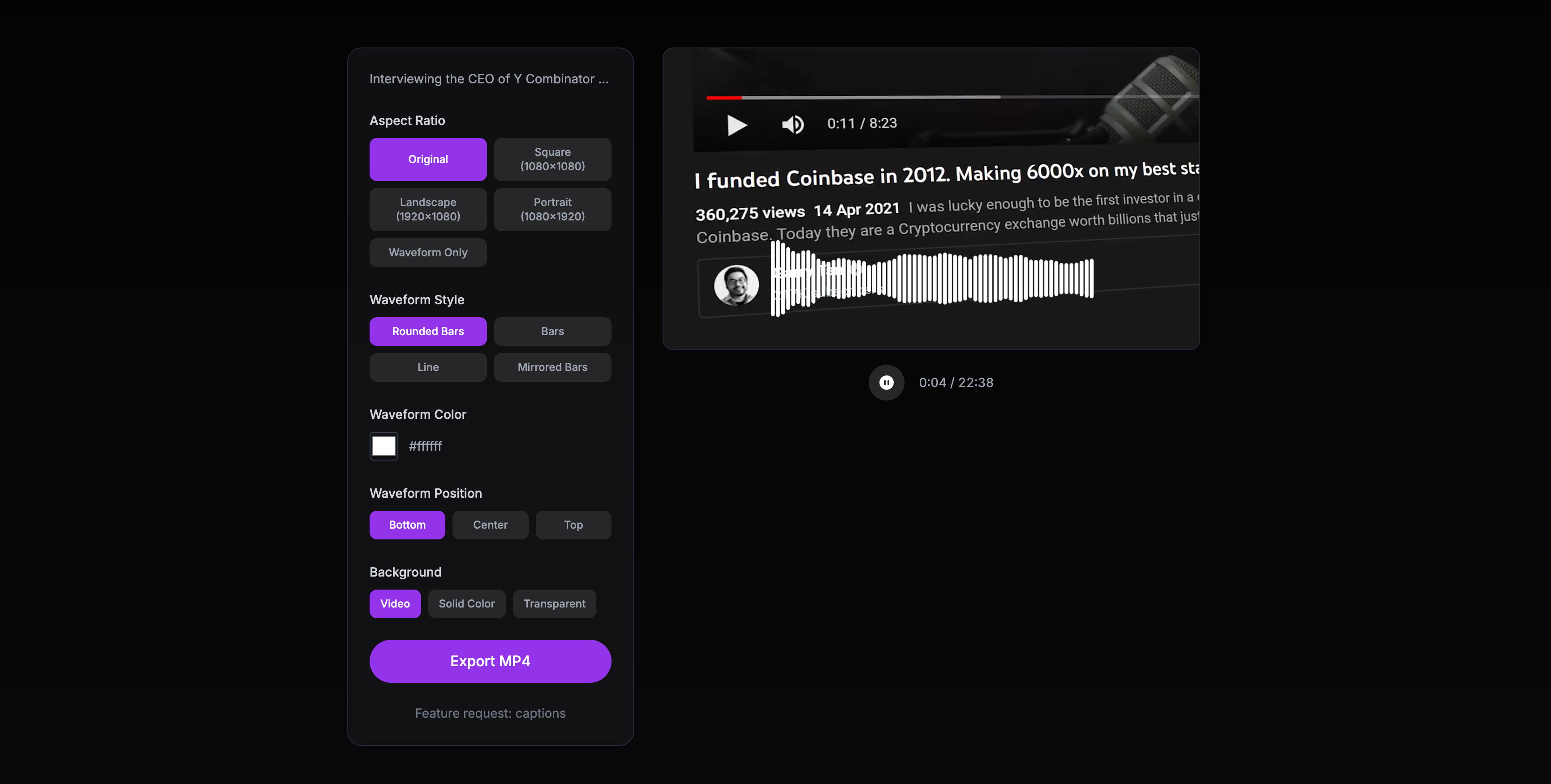Choose Mirrored Bars waveform style
This screenshot has width=1551, height=784.
point(552,367)
